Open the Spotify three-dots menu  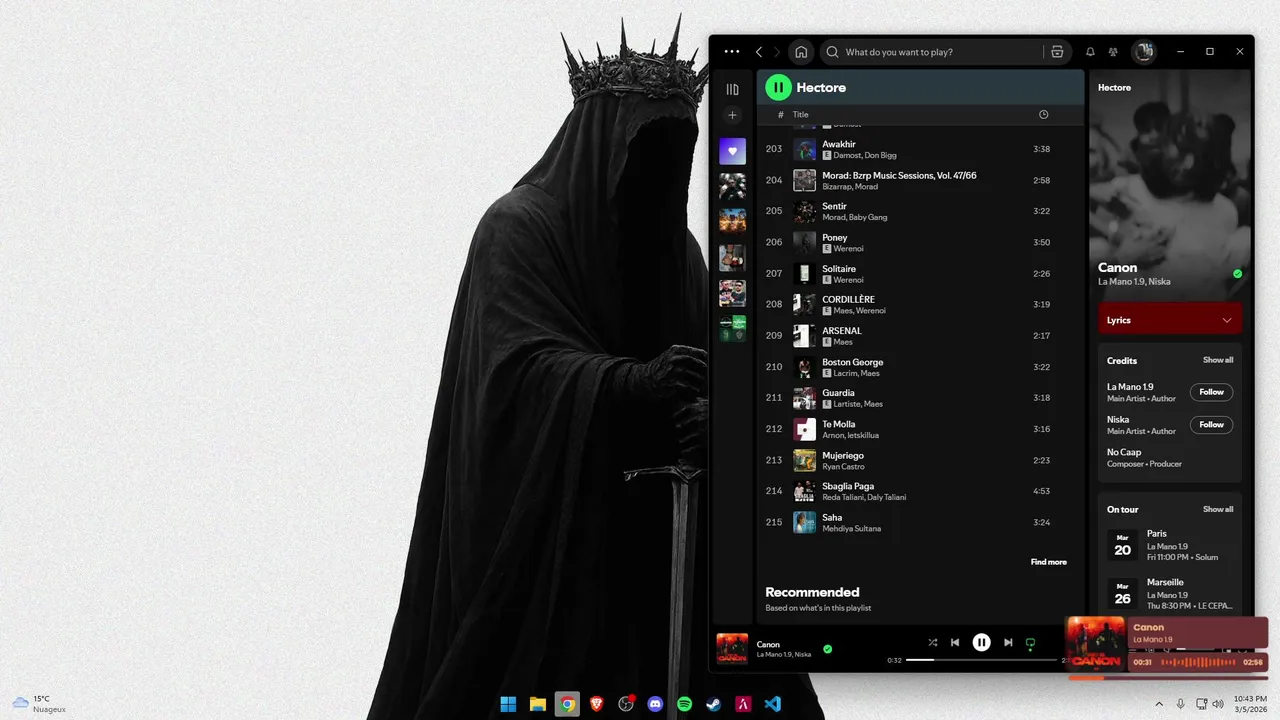732,52
